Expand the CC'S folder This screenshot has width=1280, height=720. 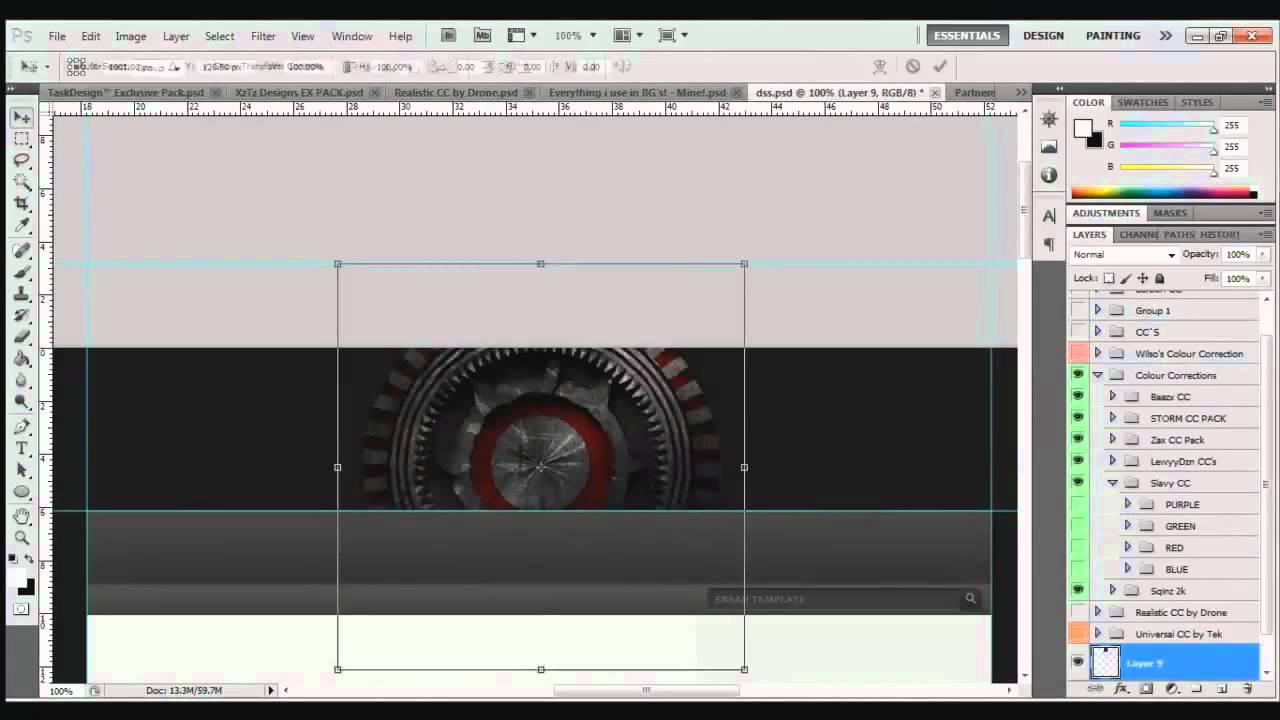[1097, 332]
